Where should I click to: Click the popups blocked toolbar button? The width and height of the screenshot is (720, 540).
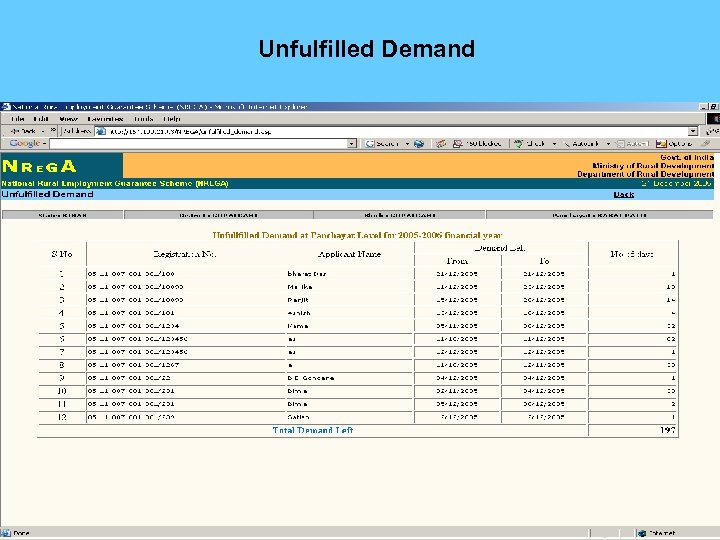tap(477, 144)
